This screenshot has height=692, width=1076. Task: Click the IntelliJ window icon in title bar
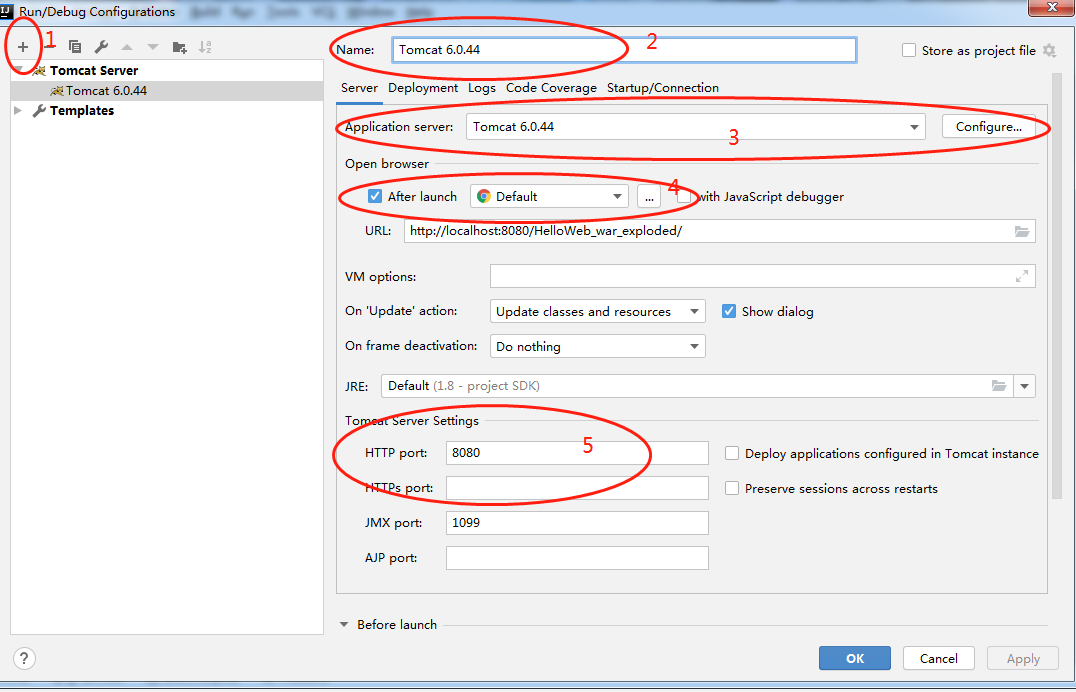(7, 11)
